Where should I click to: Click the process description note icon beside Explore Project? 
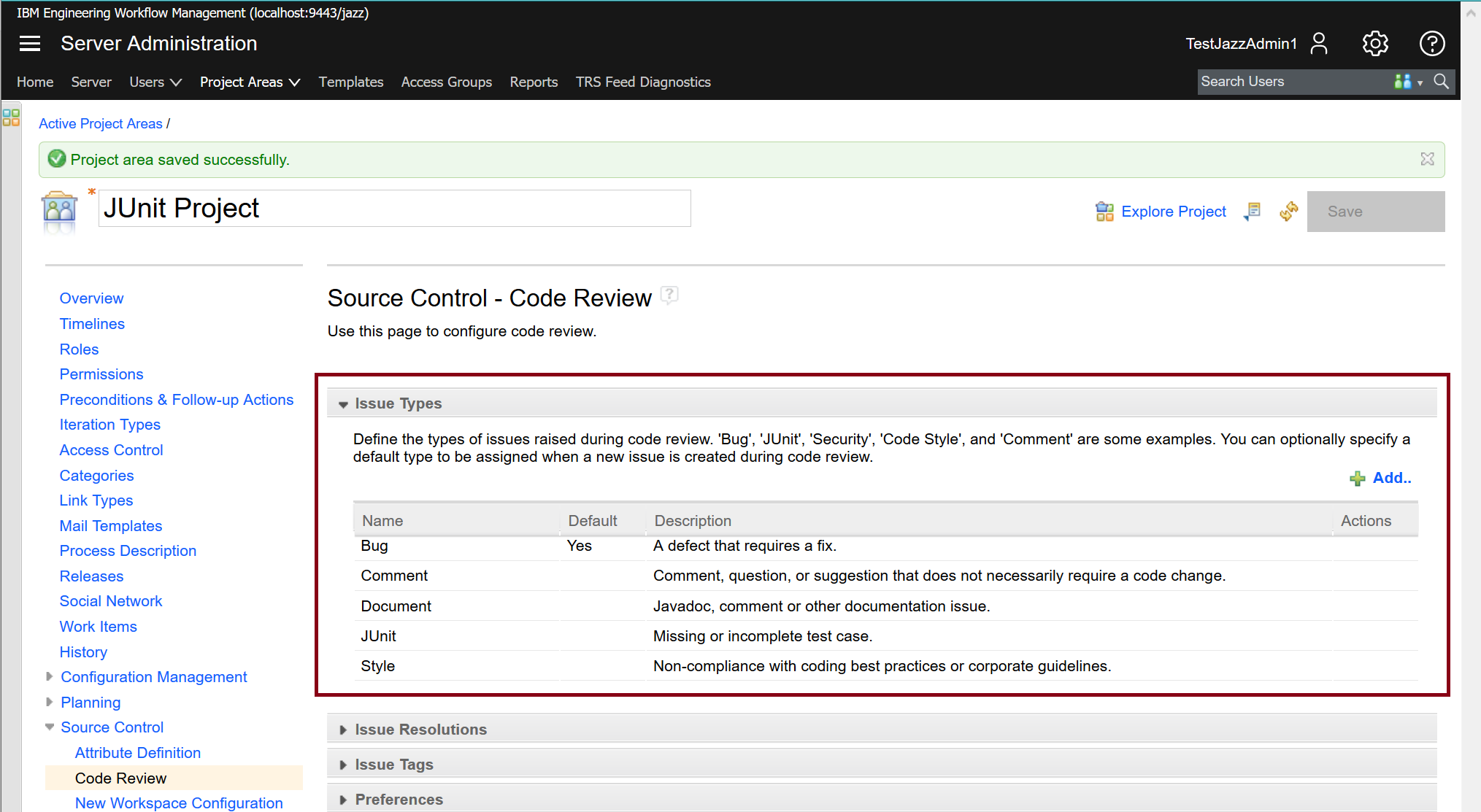point(1252,211)
